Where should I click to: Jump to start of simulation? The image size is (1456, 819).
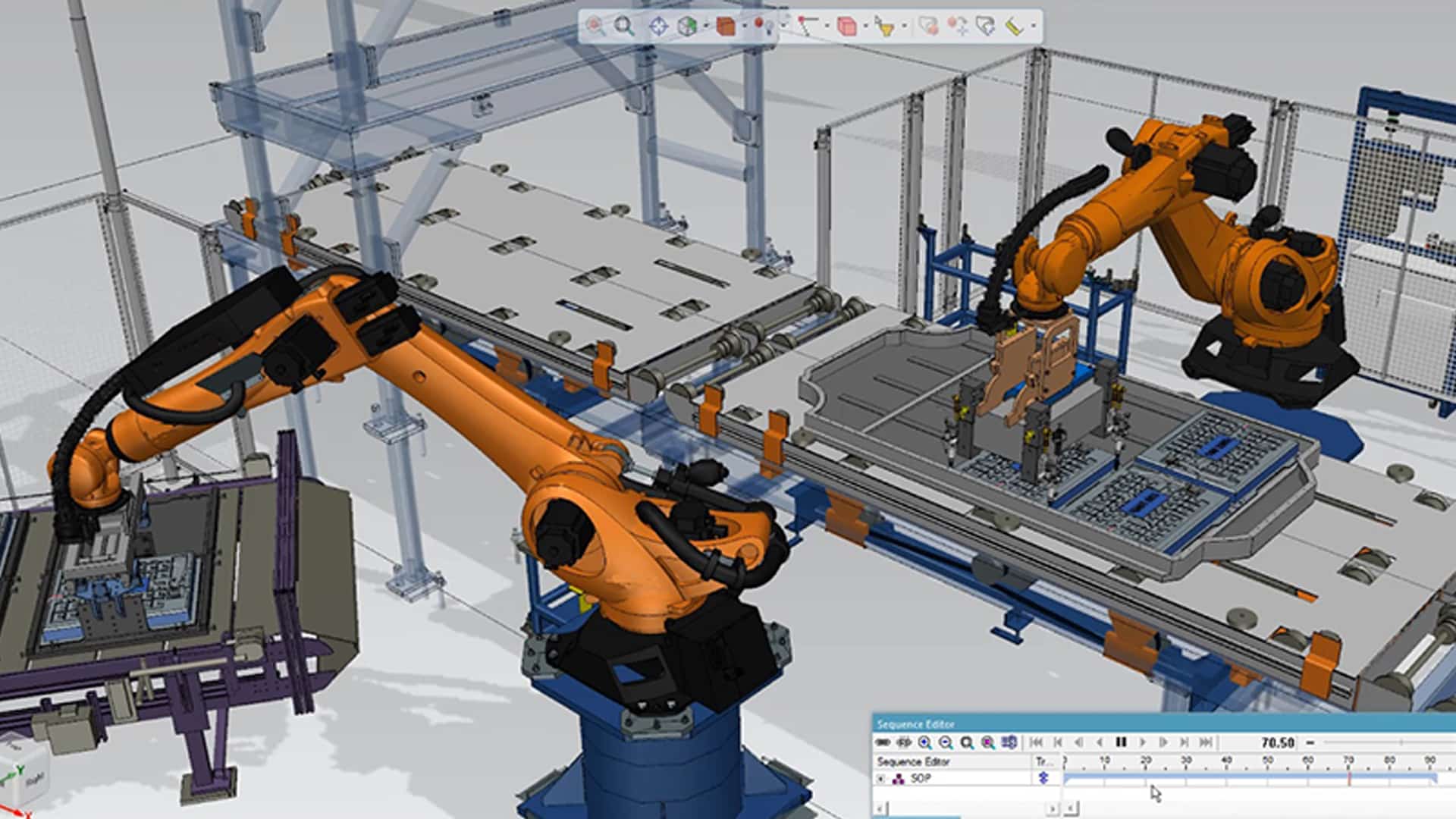1036,742
